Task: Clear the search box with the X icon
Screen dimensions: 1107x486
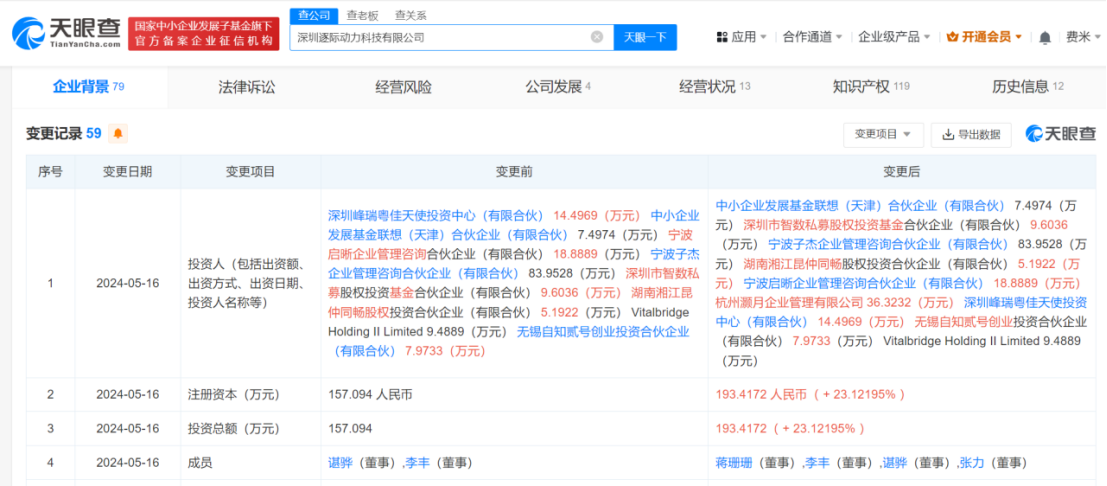Action: point(597,37)
